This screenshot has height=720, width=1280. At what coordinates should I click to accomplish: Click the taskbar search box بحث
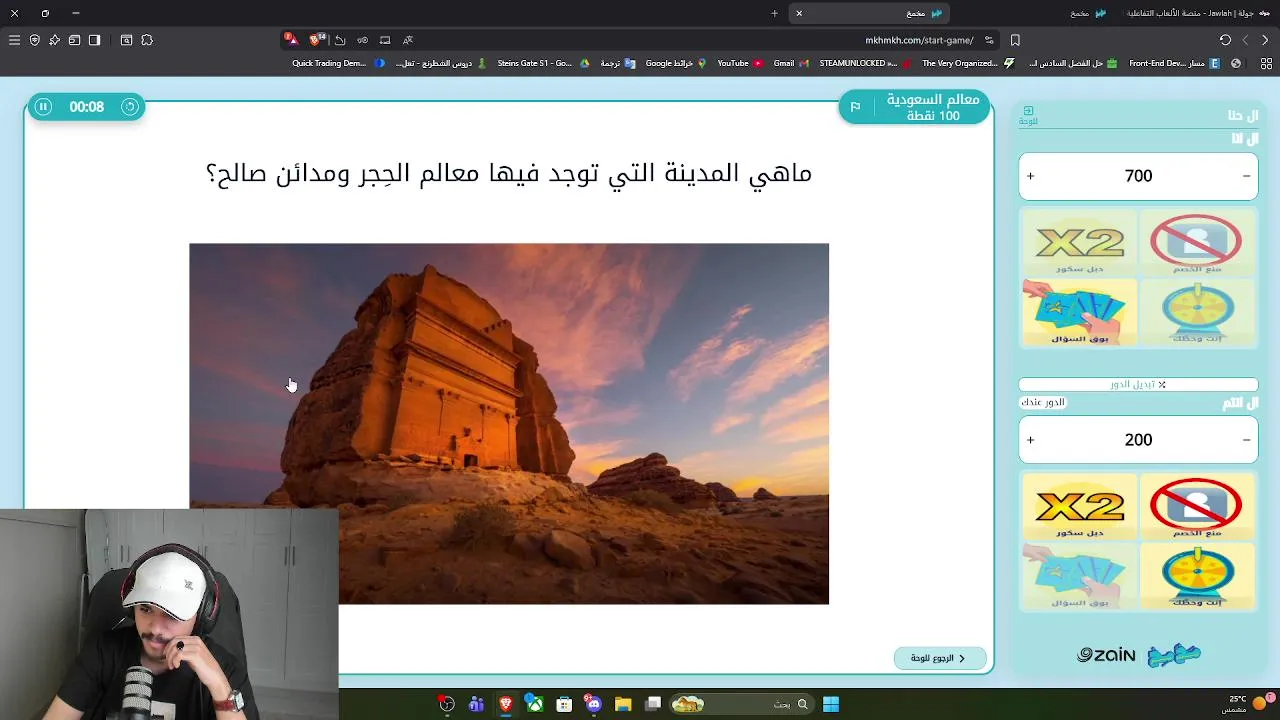coord(741,704)
